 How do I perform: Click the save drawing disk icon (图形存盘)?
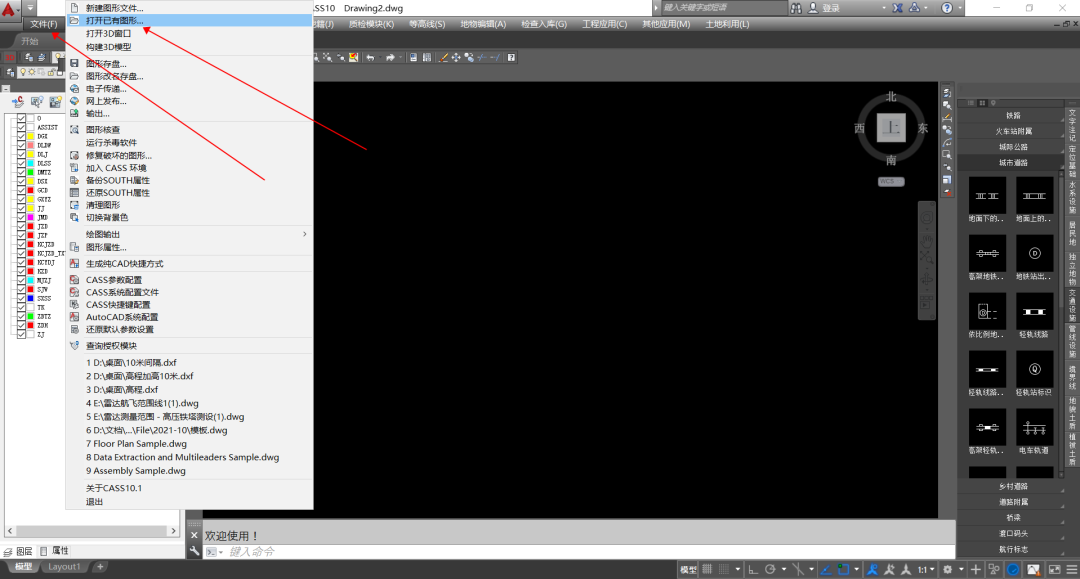[74, 63]
